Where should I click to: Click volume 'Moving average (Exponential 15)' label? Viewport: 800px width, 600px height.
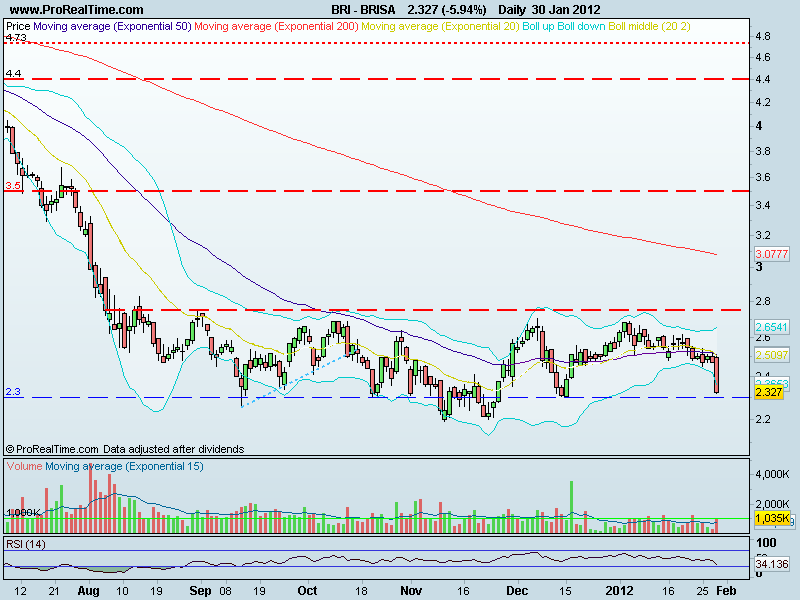coord(124,466)
